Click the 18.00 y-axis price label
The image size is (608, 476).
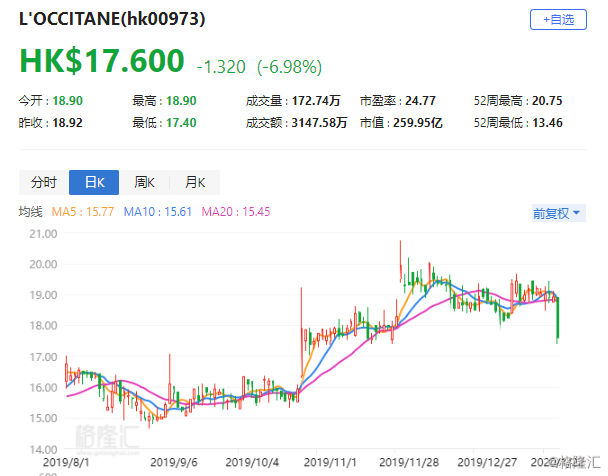click(43, 326)
